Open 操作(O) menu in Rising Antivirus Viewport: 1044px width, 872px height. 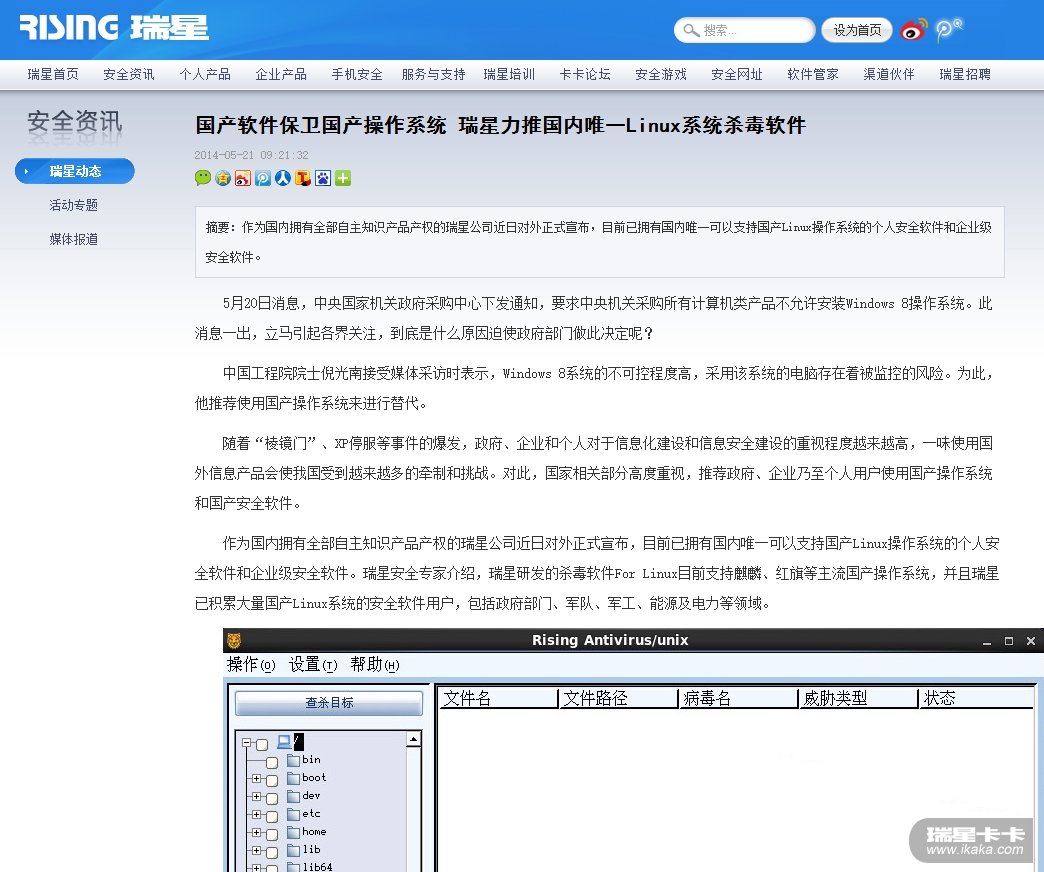[251, 664]
